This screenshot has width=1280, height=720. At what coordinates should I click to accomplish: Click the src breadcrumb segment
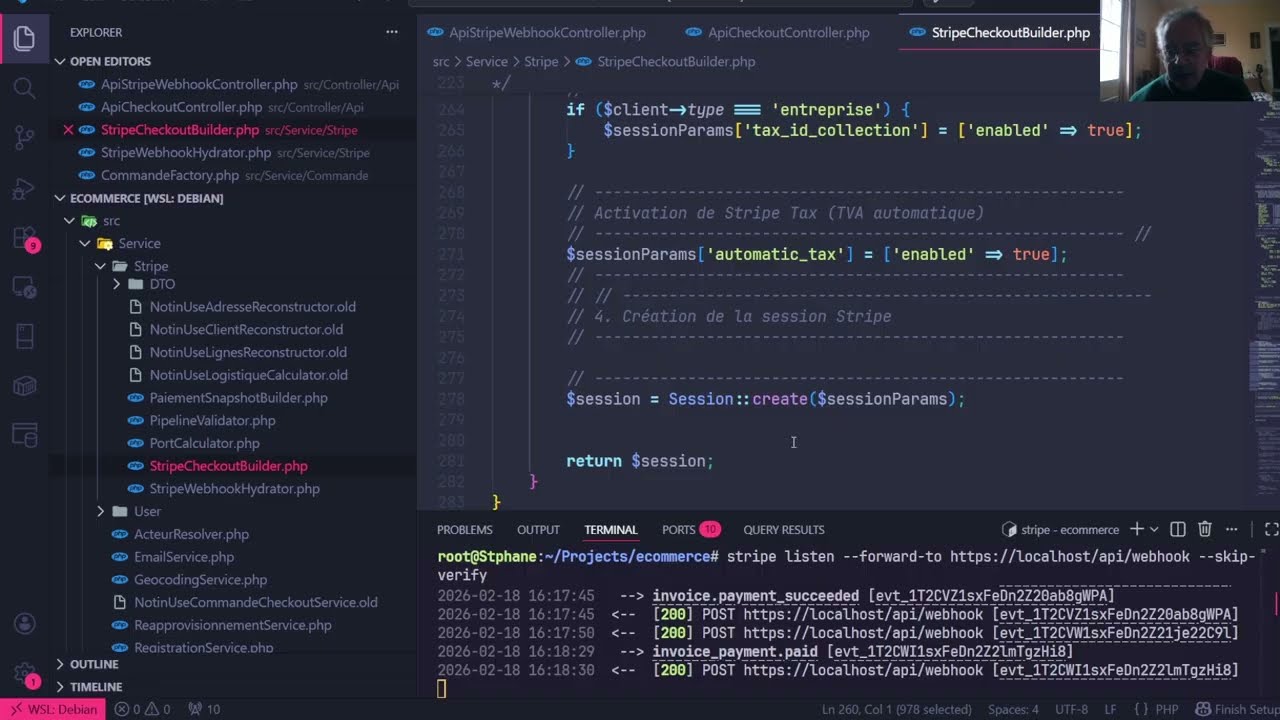(x=441, y=61)
